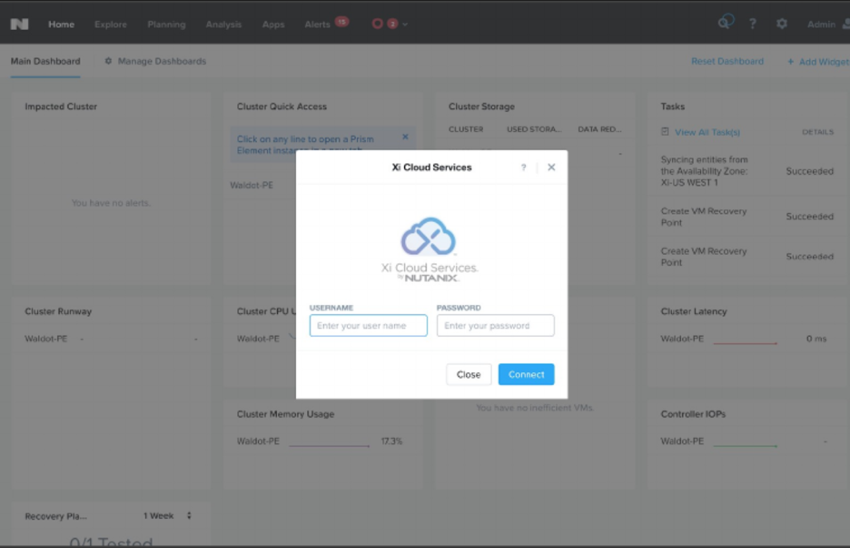
Task: Click the red alerts count badge
Action: coord(342,21)
